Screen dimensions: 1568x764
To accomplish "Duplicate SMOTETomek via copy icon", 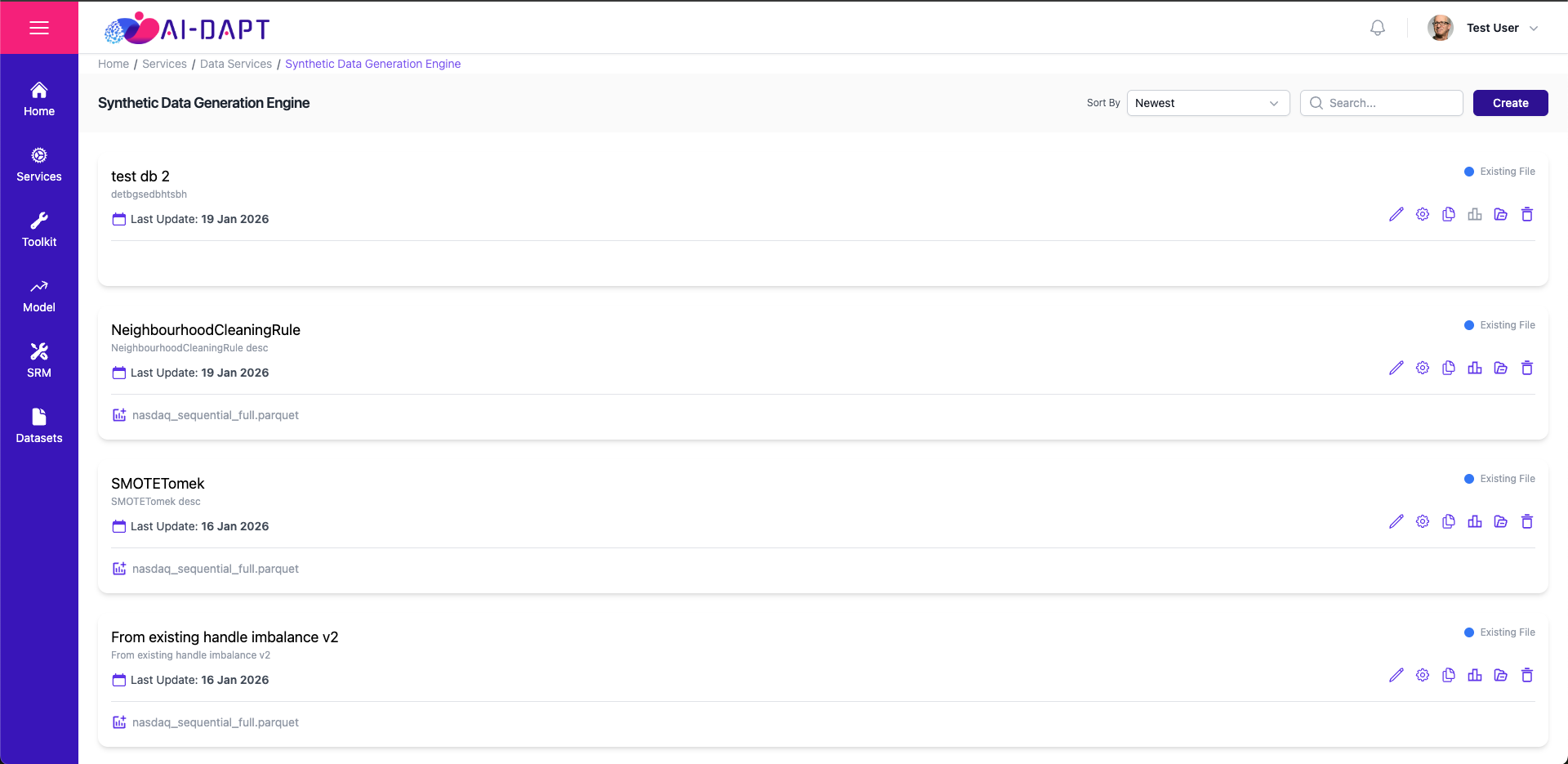I will pyautogui.click(x=1449, y=521).
